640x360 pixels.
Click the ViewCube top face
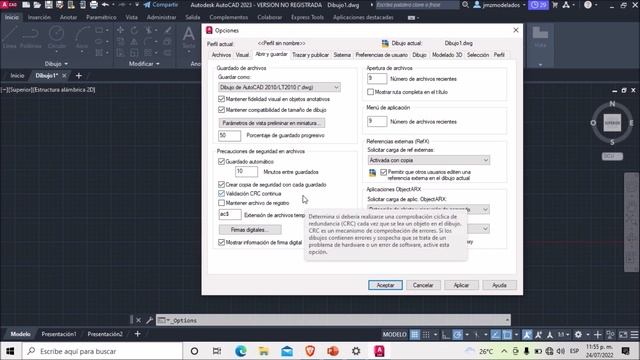tap(612, 123)
